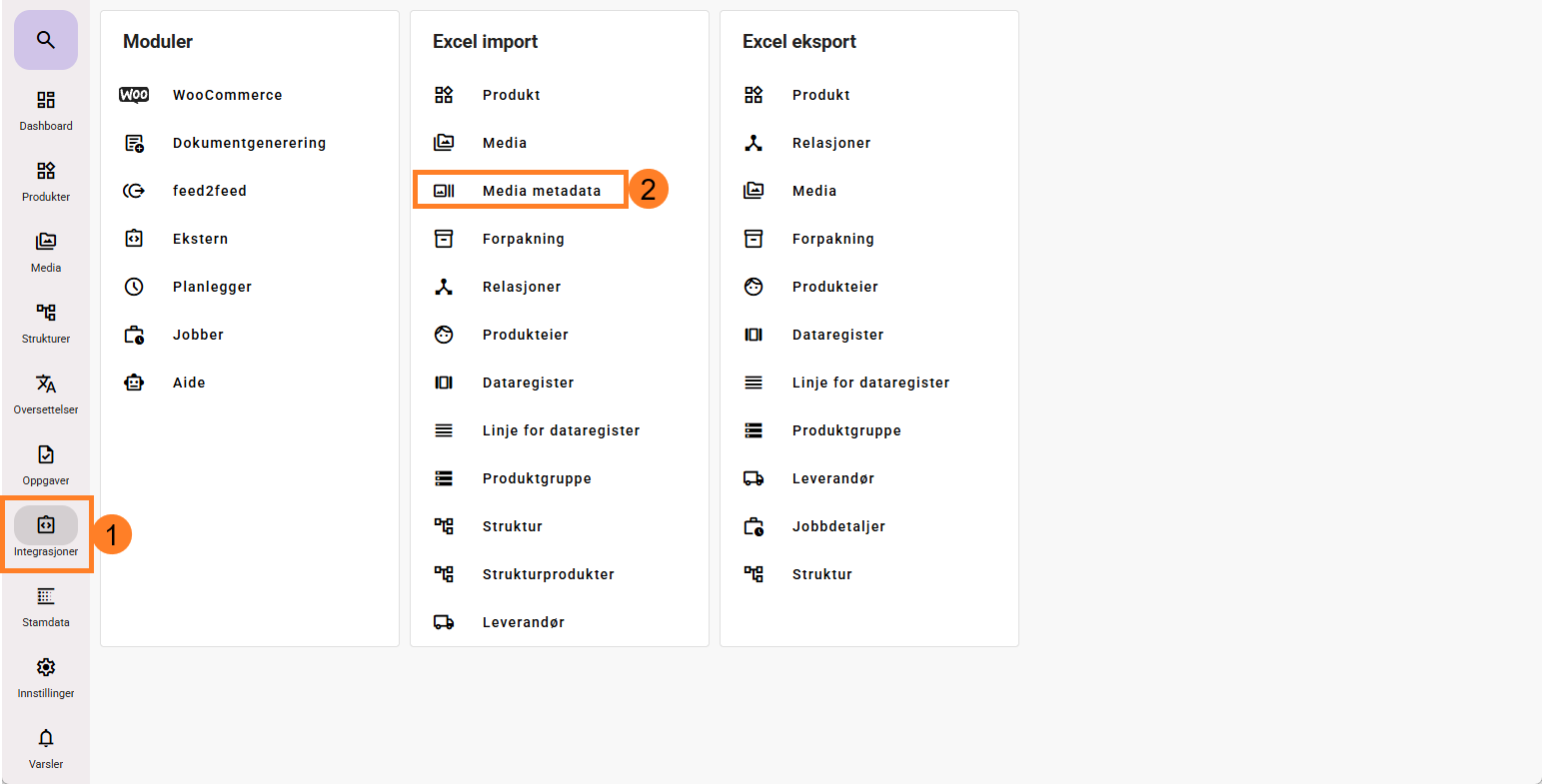This screenshot has height=784, width=1542.
Task: Click the search magnifier icon
Action: pyautogui.click(x=46, y=40)
